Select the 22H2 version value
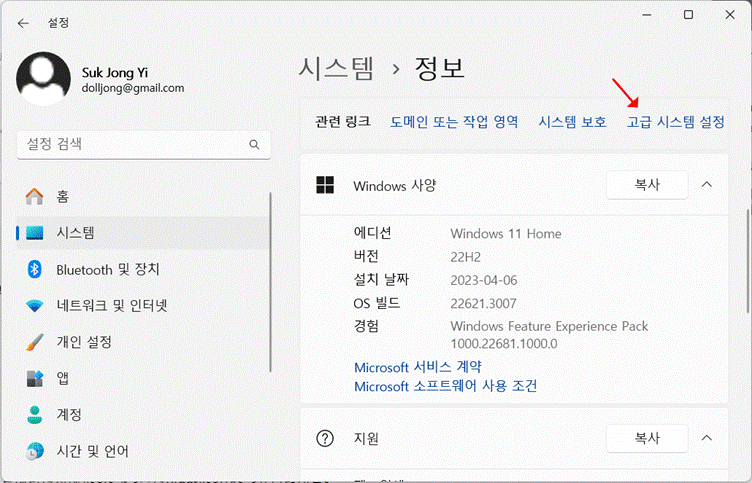The image size is (752, 483). point(465,257)
